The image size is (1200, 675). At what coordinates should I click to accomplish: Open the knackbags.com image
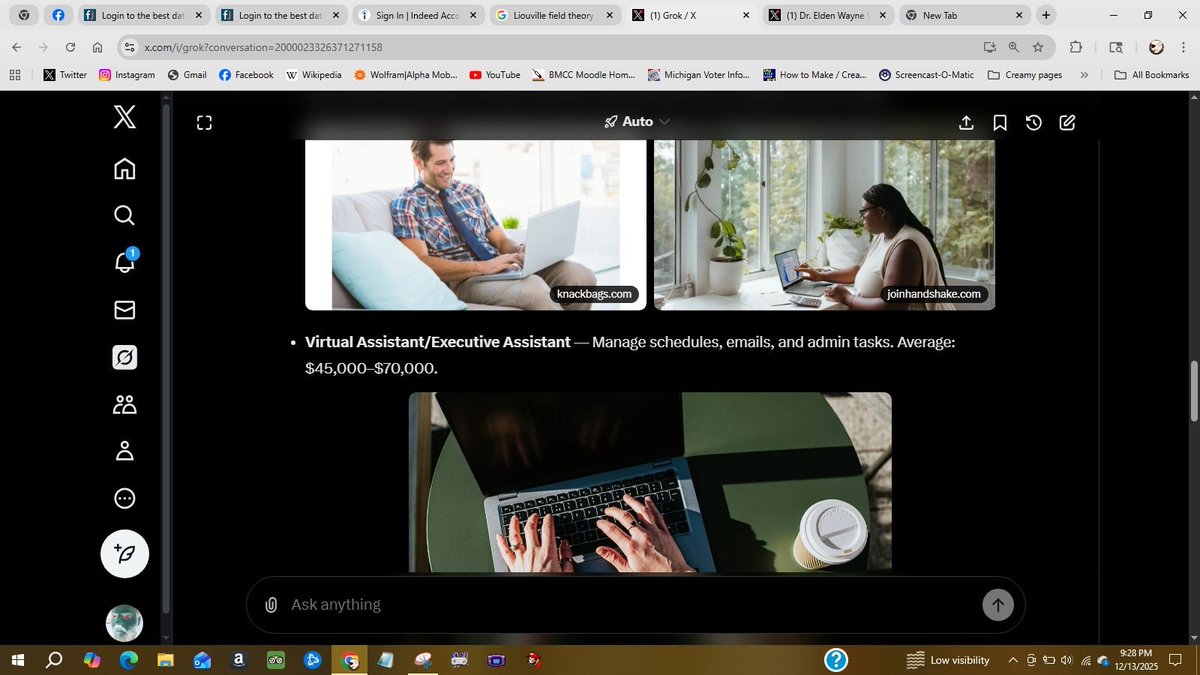click(476, 225)
